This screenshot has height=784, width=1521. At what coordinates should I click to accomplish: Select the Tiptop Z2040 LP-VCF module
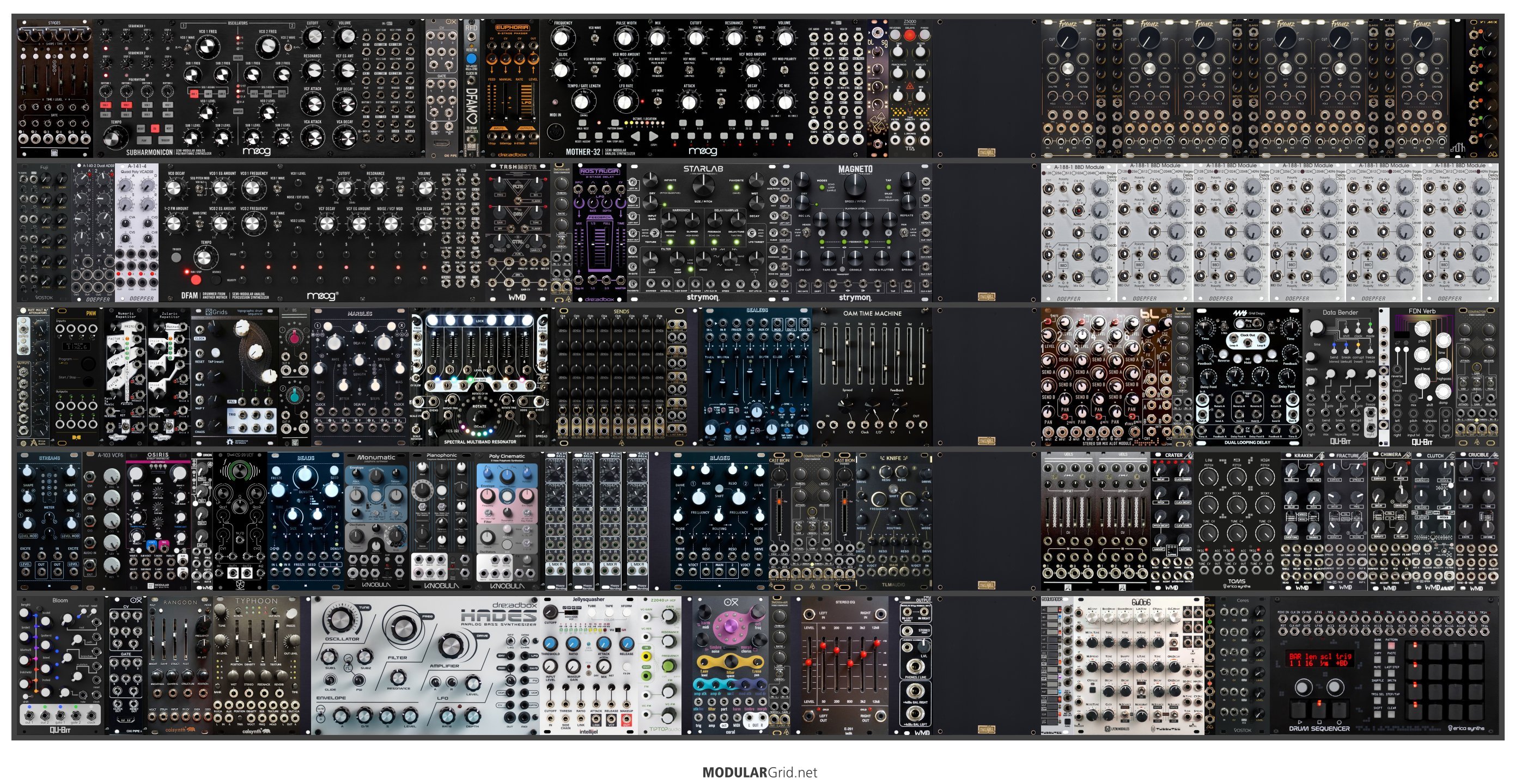pyautogui.click(x=660, y=665)
